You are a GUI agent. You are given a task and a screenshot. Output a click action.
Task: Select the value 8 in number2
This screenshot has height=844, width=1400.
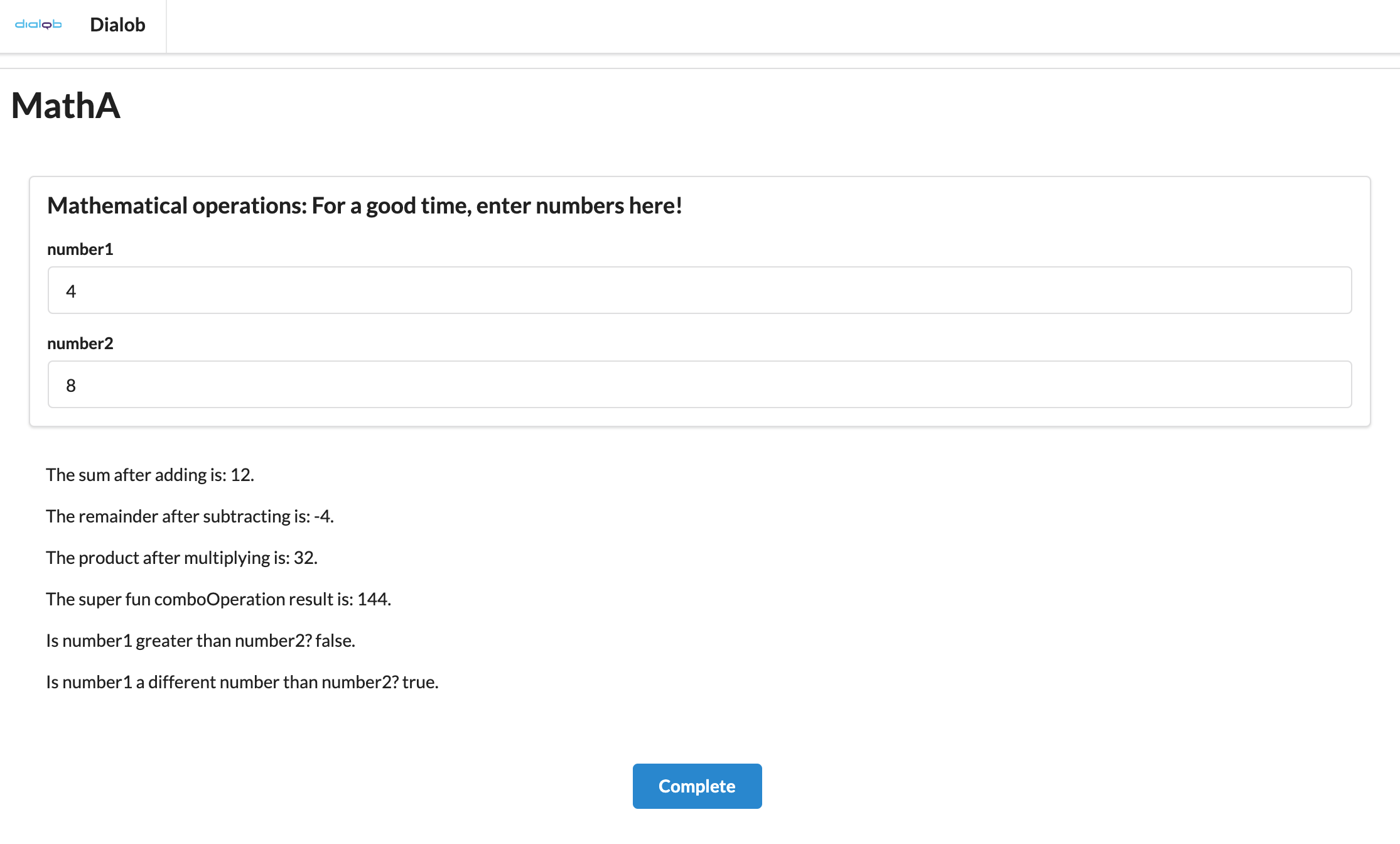[70, 385]
